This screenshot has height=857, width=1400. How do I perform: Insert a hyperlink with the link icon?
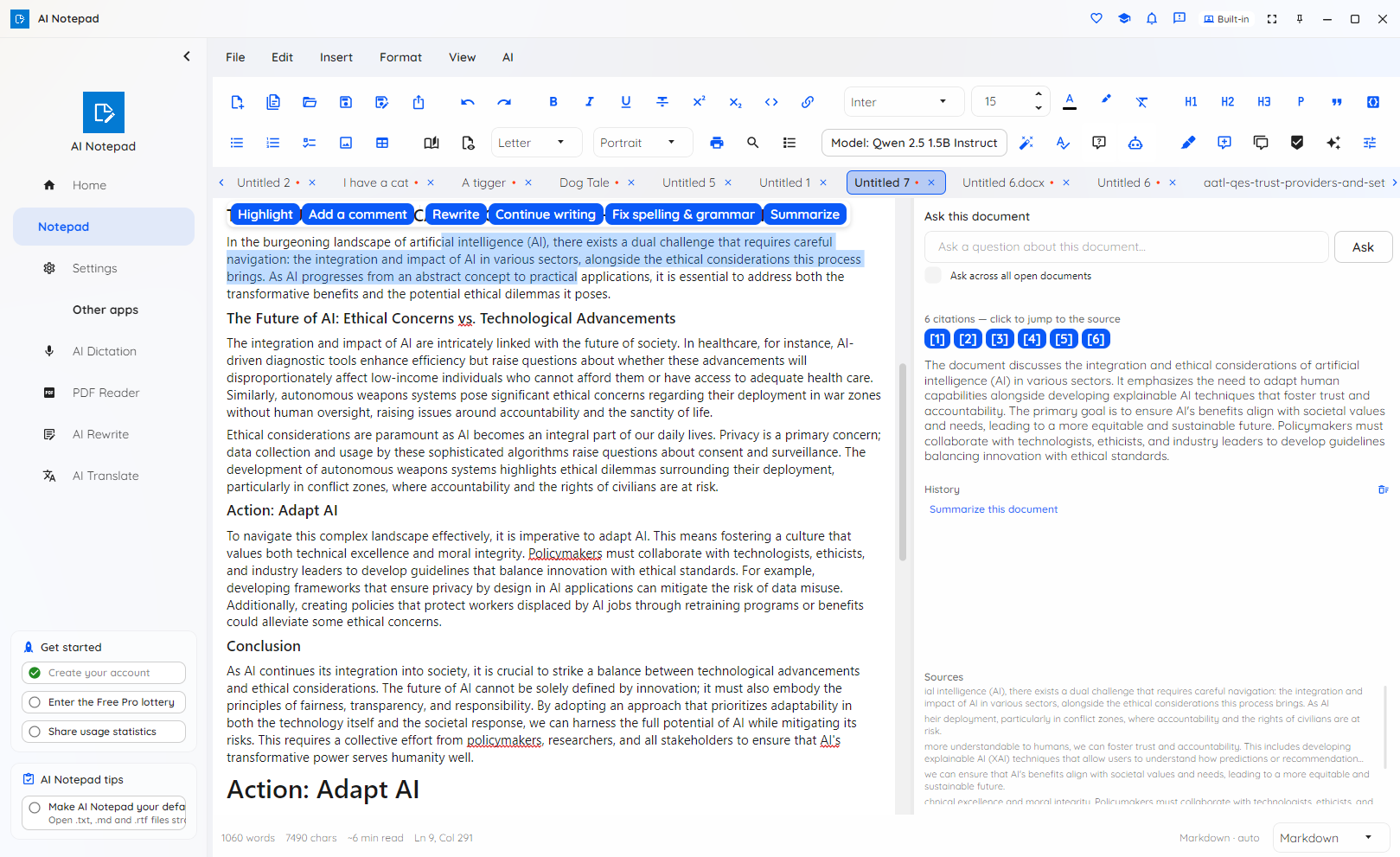[x=808, y=102]
